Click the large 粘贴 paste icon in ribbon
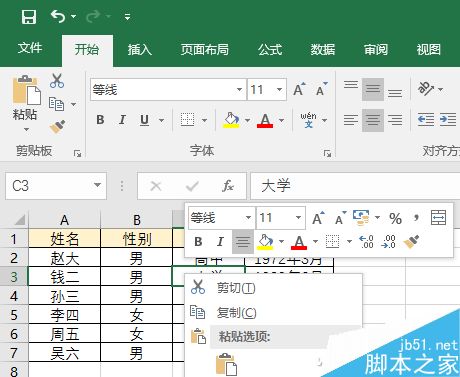Screen dimensions: 460x377 coord(27,90)
